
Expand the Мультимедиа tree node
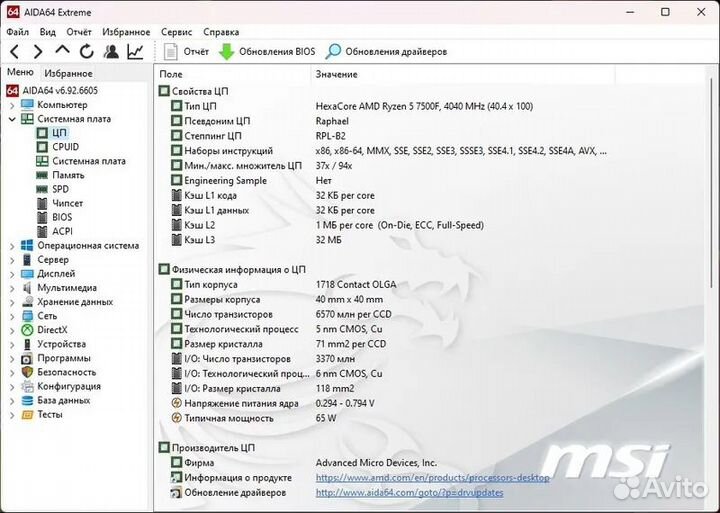click(x=12, y=288)
